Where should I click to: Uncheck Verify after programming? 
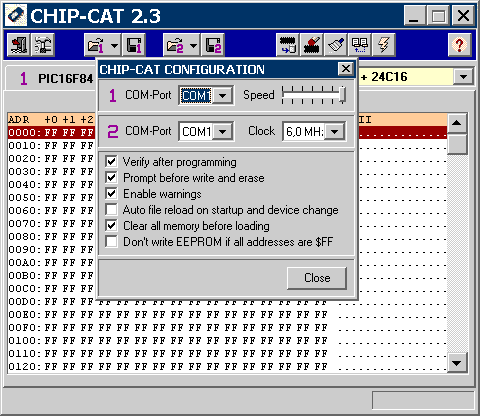[111, 162]
